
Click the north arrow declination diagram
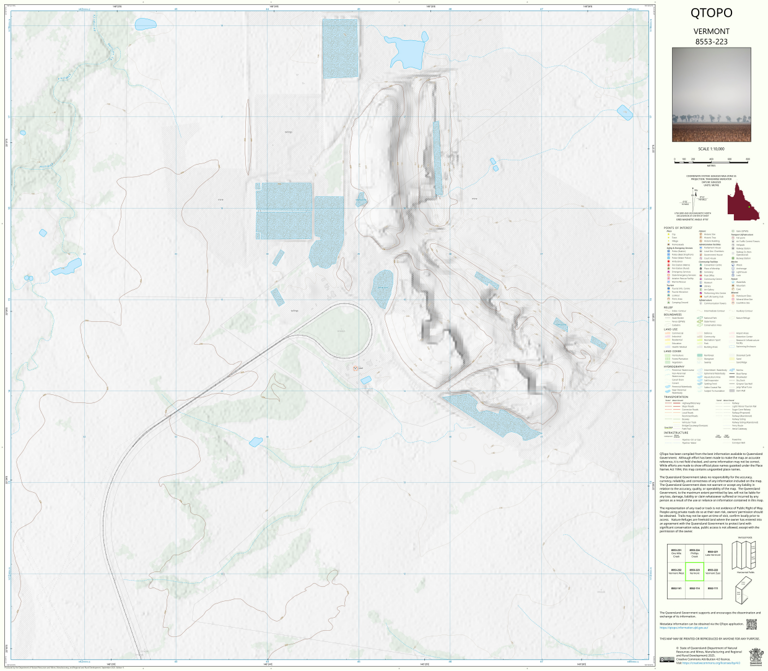click(x=692, y=199)
